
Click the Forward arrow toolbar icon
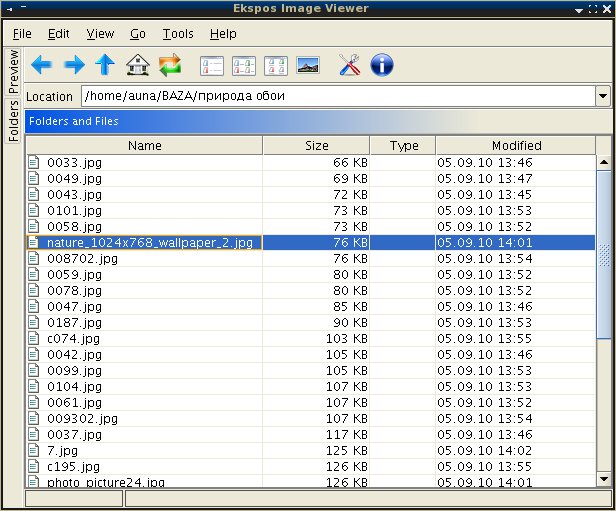click(x=74, y=65)
